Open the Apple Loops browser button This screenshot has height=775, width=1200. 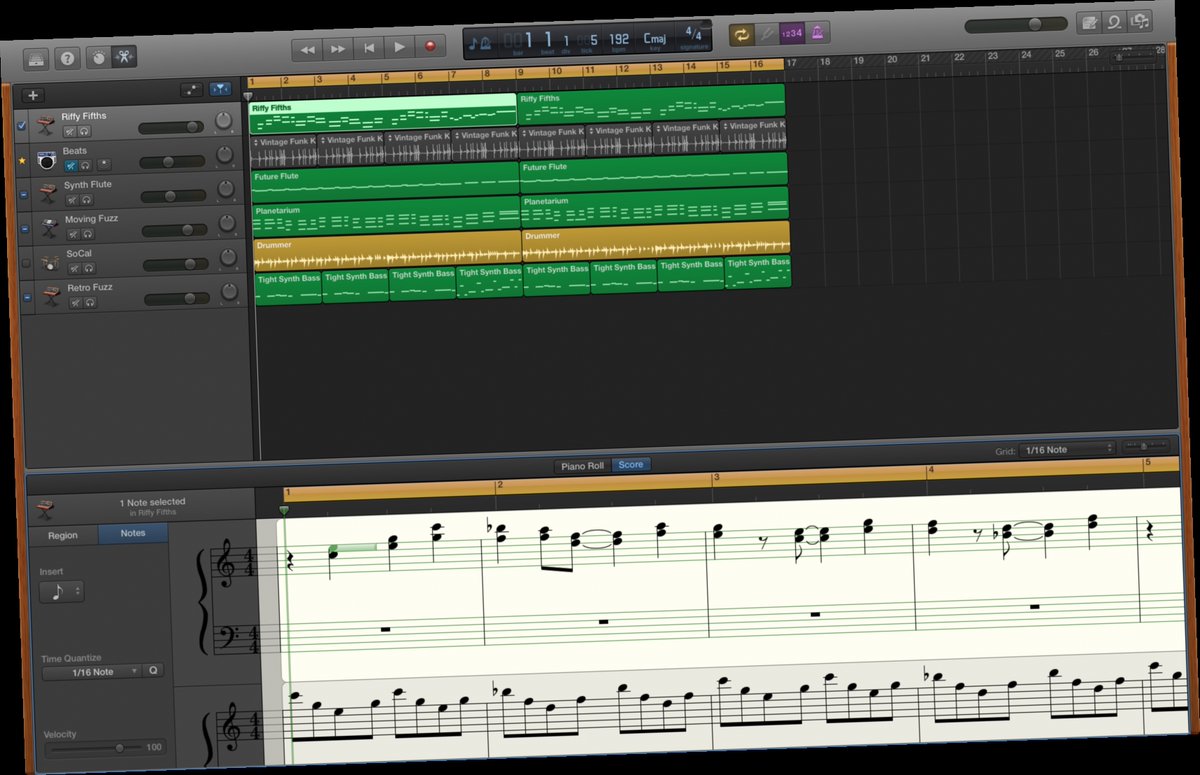(x=1113, y=21)
